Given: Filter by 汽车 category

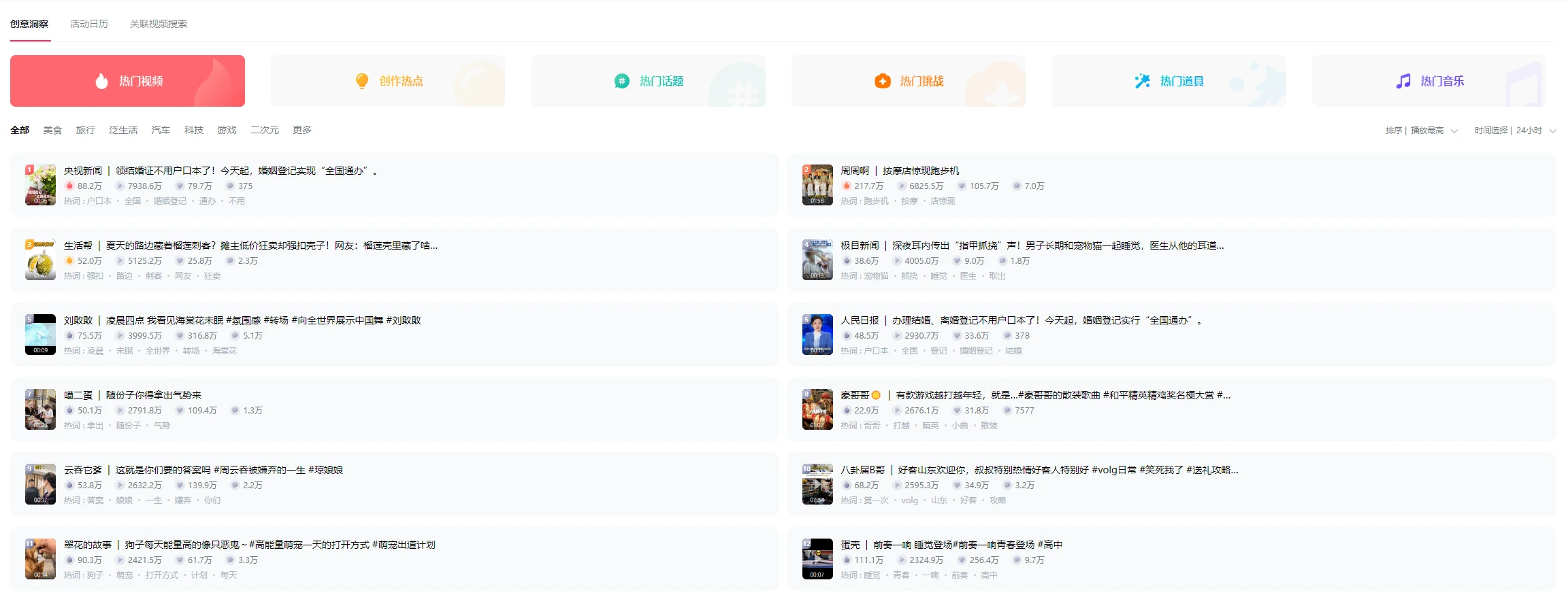Looking at the screenshot, I should (x=161, y=130).
